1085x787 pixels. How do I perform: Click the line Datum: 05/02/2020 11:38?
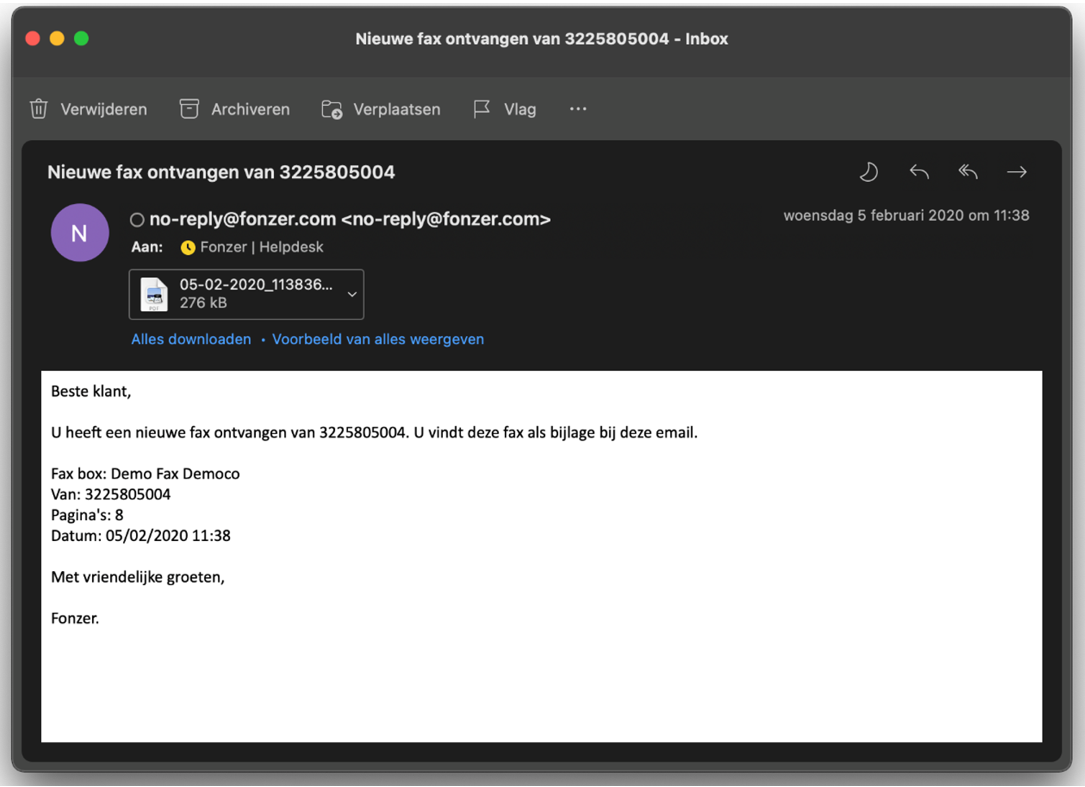(x=140, y=536)
